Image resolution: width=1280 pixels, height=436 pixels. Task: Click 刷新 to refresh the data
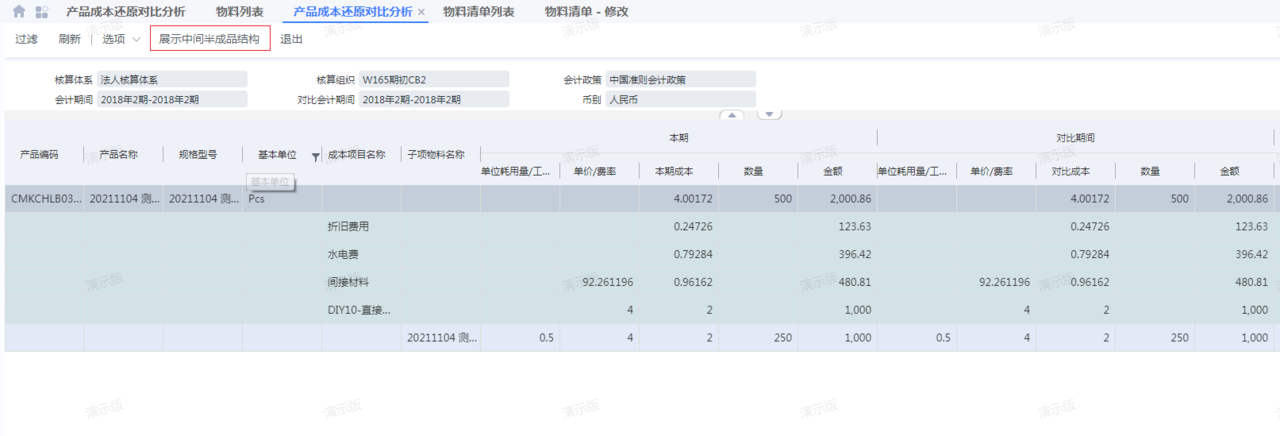click(69, 39)
